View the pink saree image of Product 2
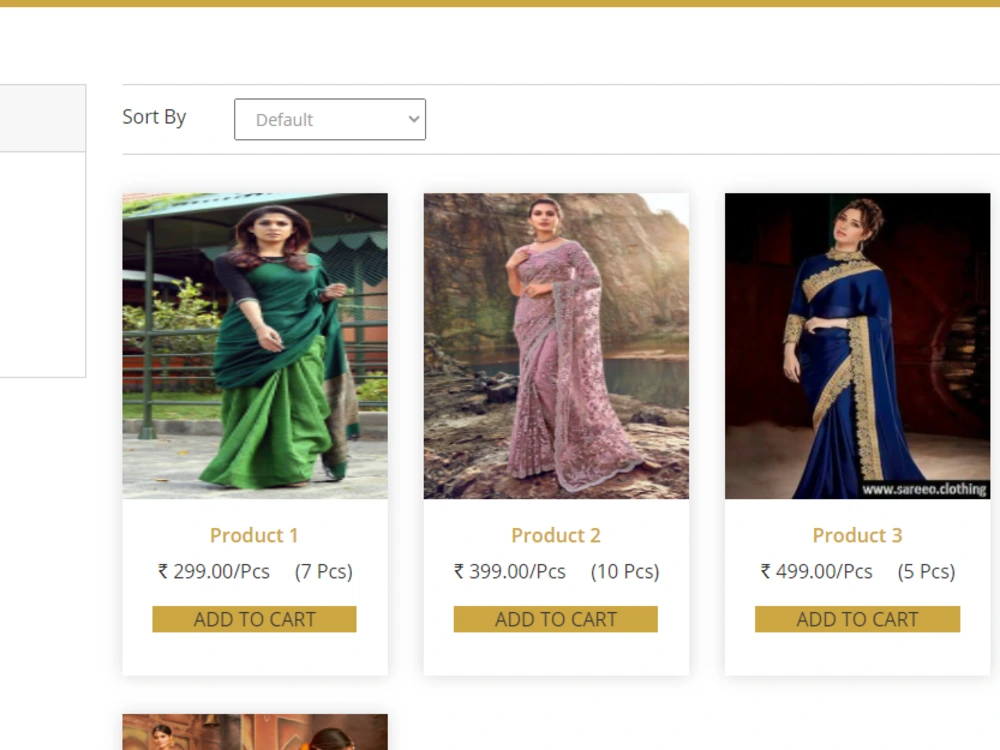This screenshot has height=750, width=1000. (556, 346)
